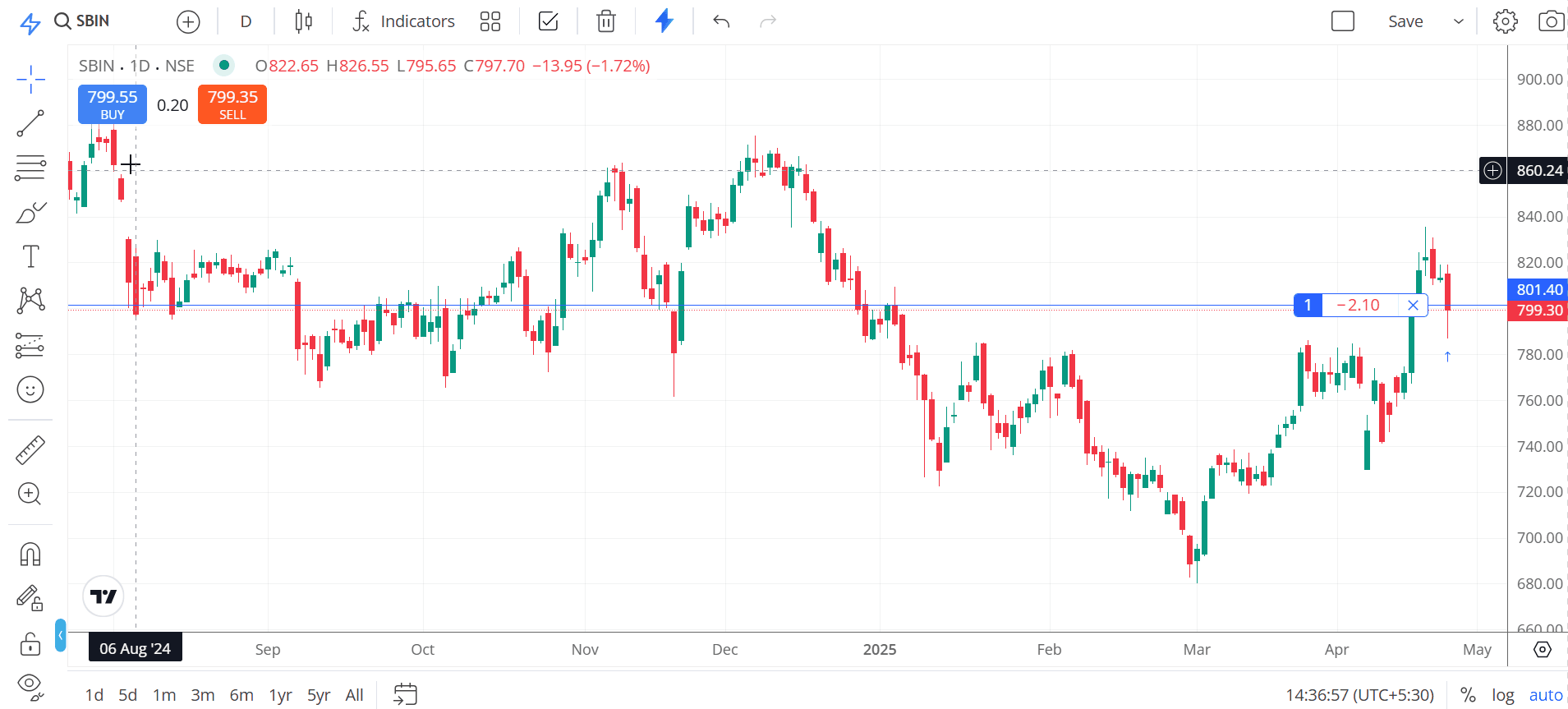Select the crosshair cursor tool
Viewport: 1568px width, 709px height.
point(30,80)
